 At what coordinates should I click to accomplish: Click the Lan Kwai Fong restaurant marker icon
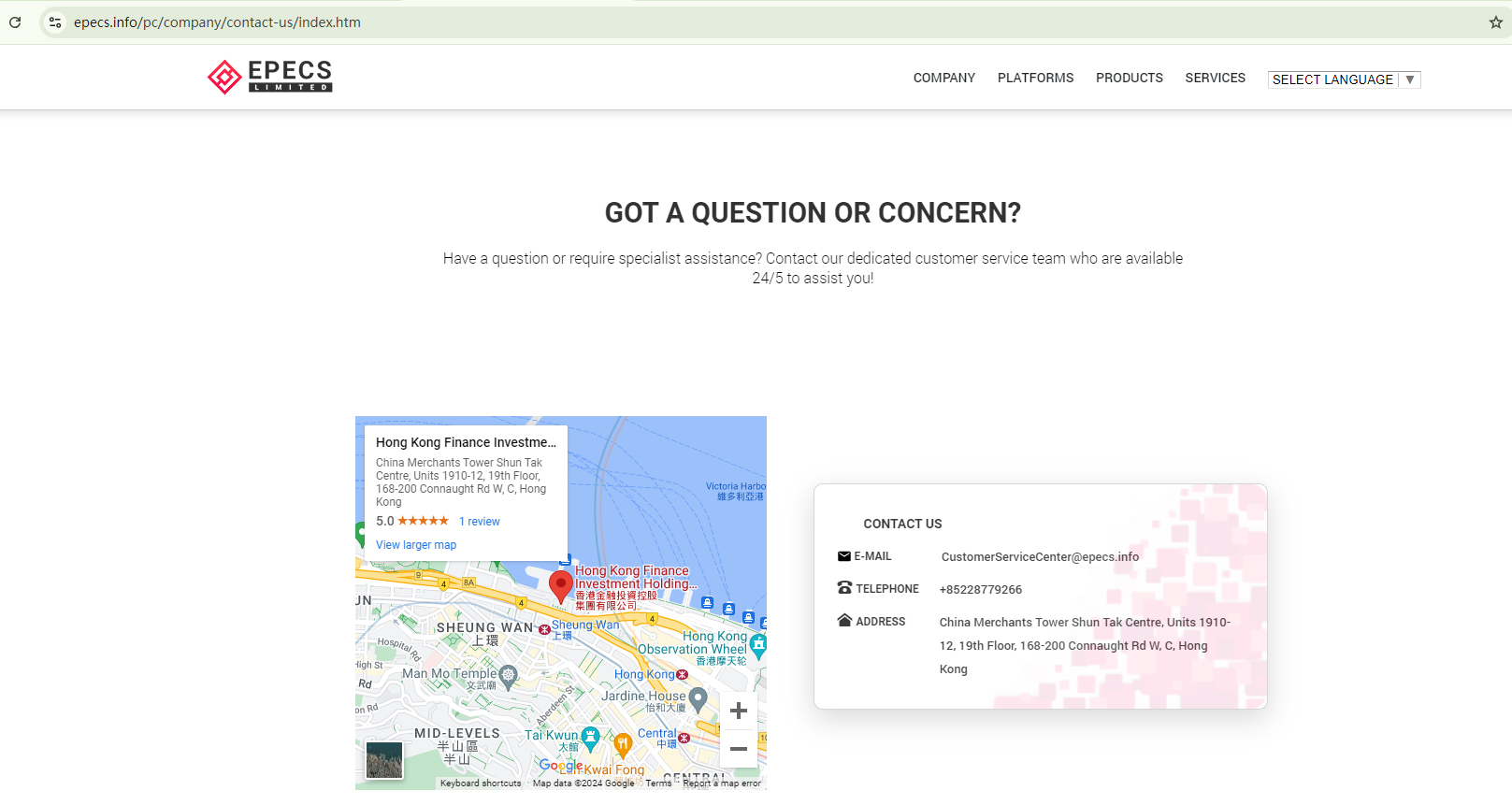tap(623, 745)
